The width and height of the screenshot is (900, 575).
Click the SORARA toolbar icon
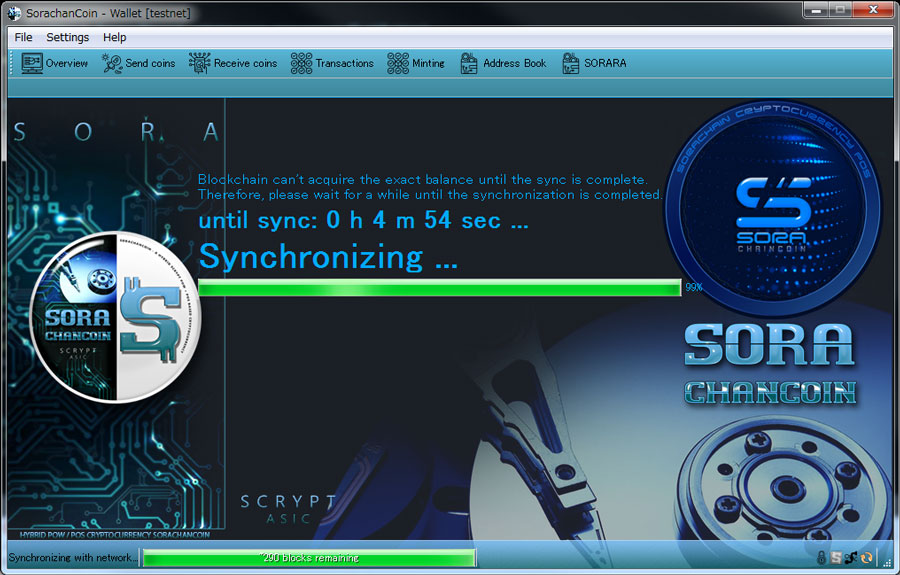[571, 63]
